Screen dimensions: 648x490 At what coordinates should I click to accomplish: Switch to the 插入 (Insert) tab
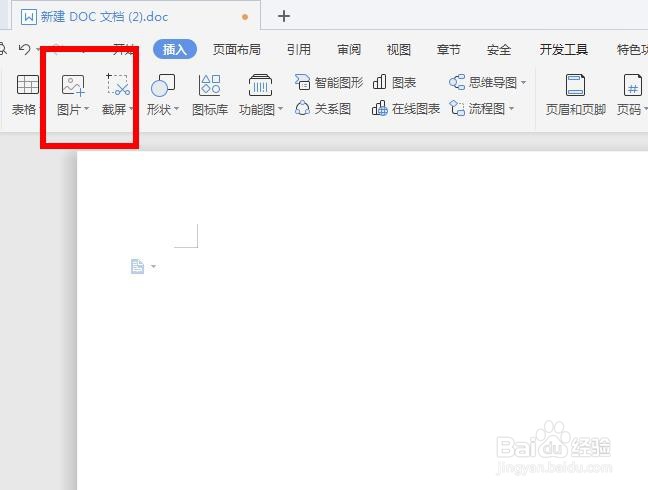pos(174,50)
